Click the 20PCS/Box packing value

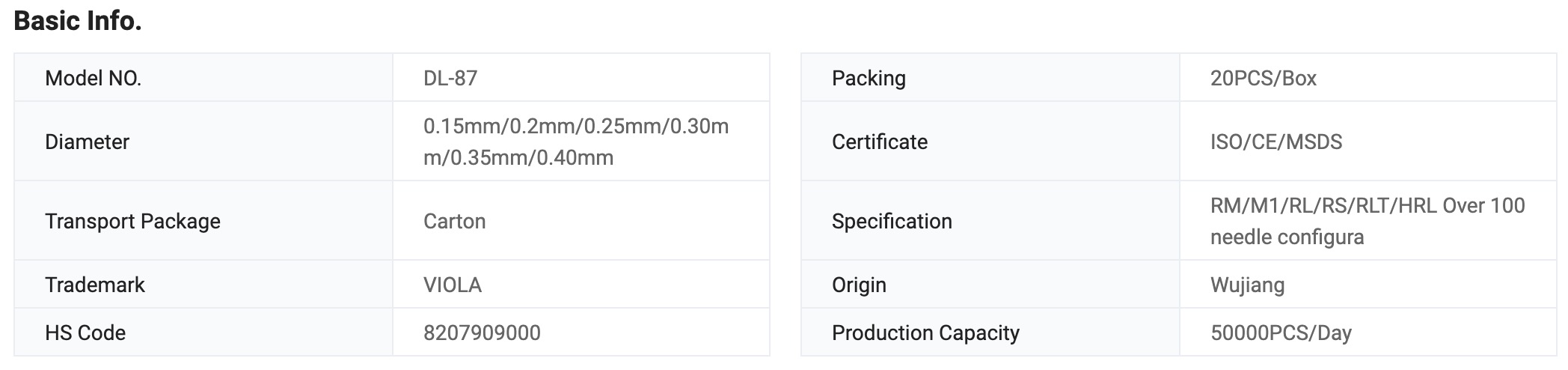(x=1264, y=78)
